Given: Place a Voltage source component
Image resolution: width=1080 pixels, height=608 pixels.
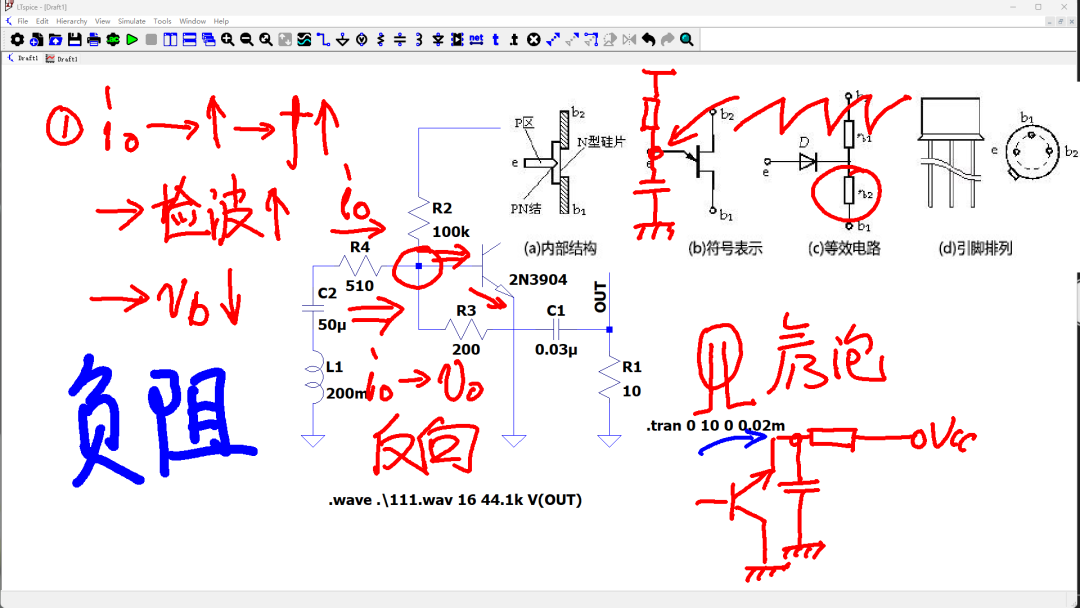Looking at the screenshot, I should pyautogui.click(x=362, y=40).
